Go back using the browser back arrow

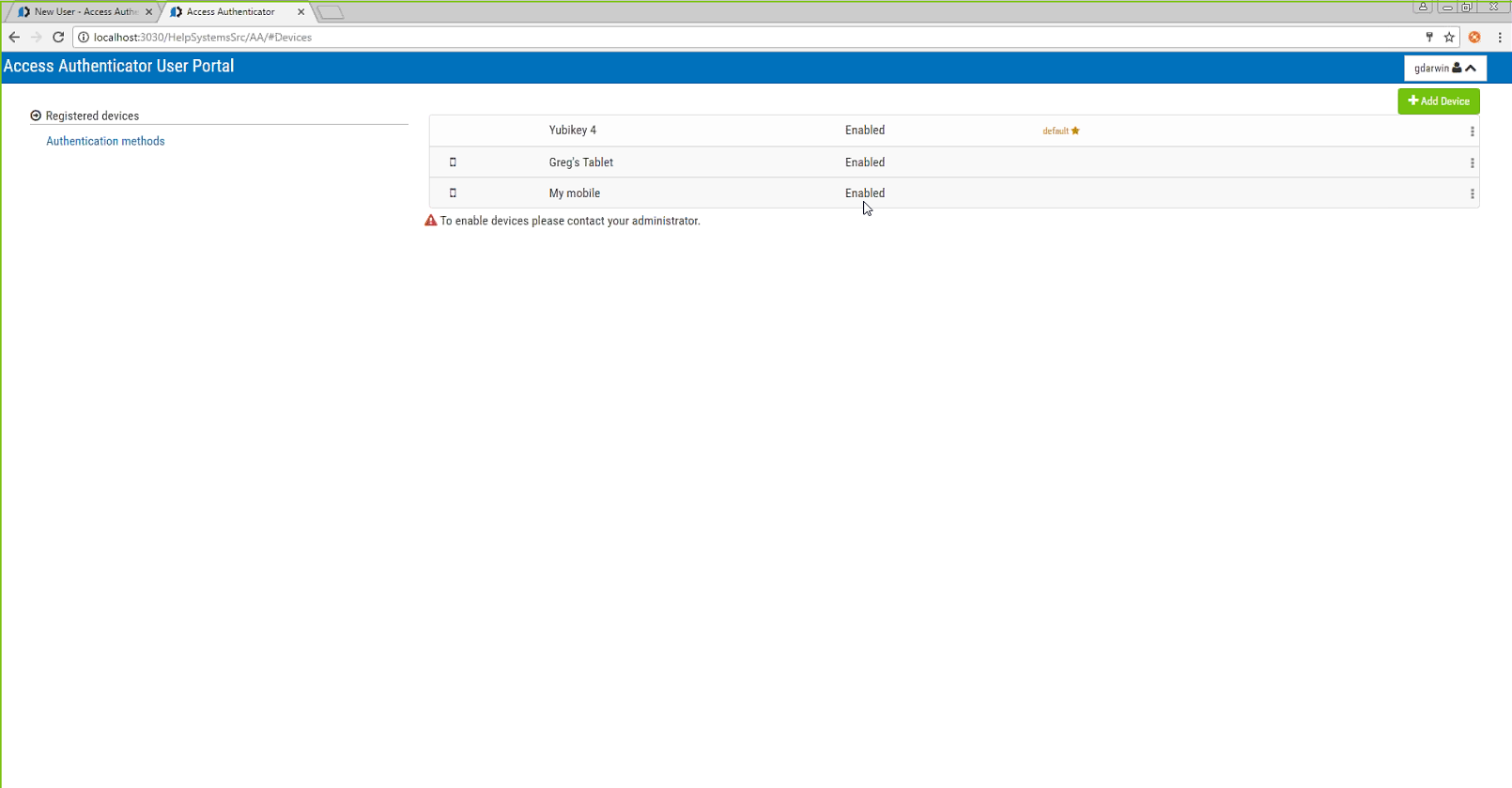coord(14,38)
